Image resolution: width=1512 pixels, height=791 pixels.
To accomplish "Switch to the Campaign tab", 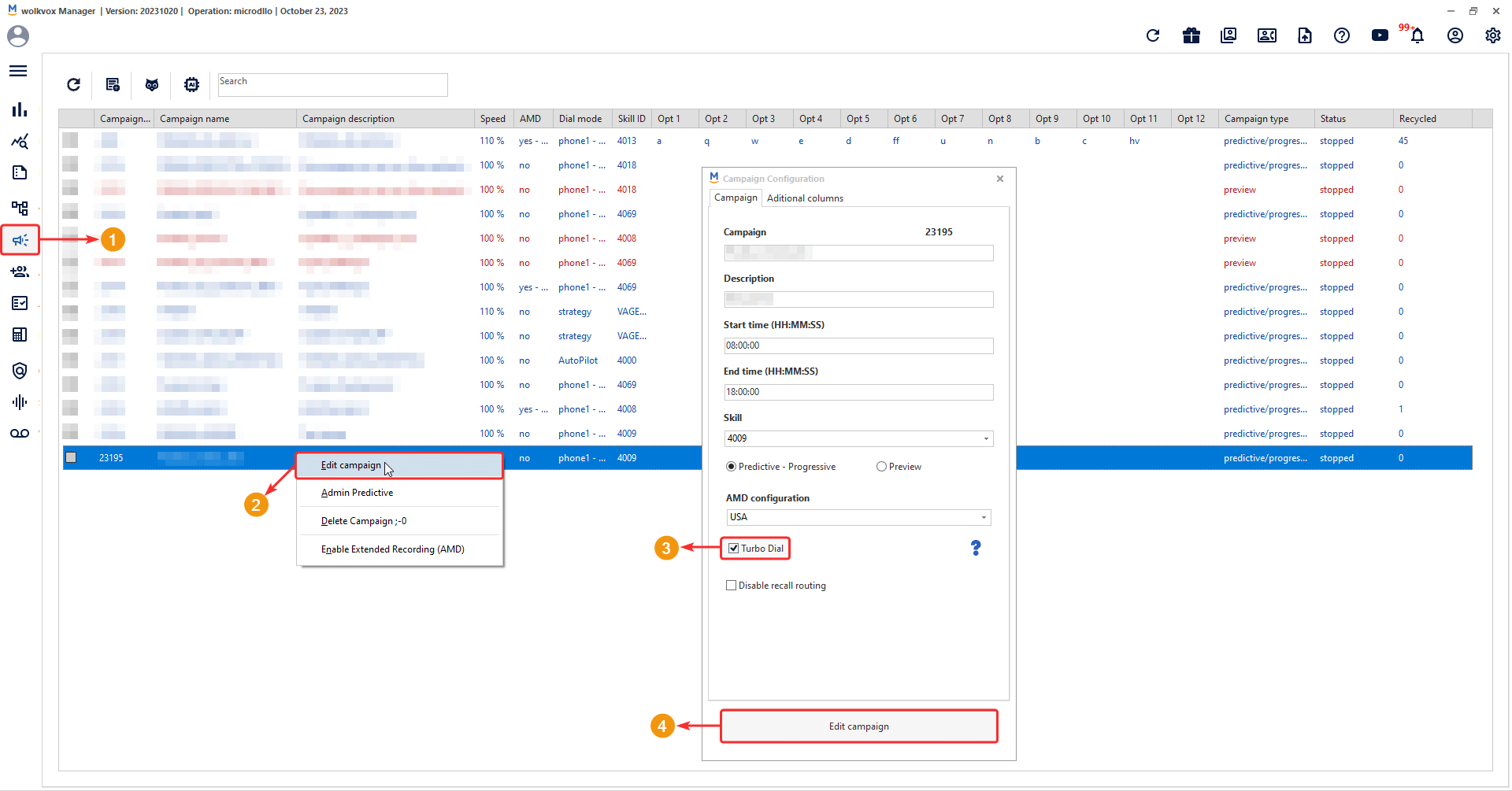I will [736, 198].
